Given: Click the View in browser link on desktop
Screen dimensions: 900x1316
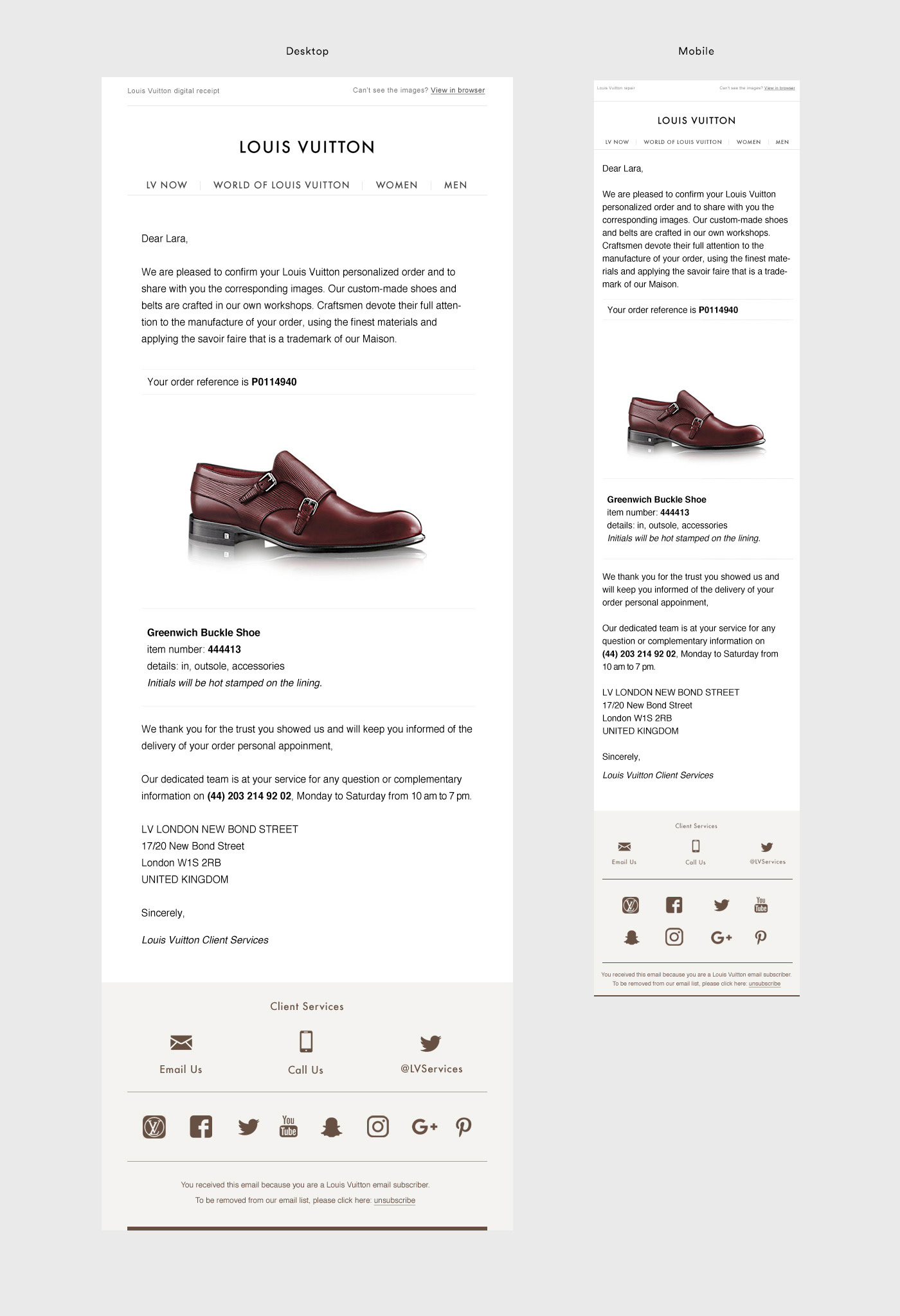Looking at the screenshot, I should (x=458, y=91).
